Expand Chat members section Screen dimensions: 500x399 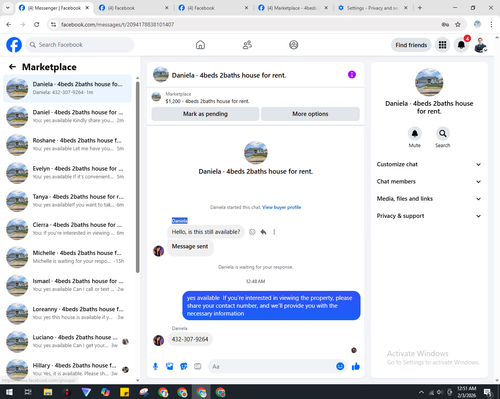pos(429,182)
